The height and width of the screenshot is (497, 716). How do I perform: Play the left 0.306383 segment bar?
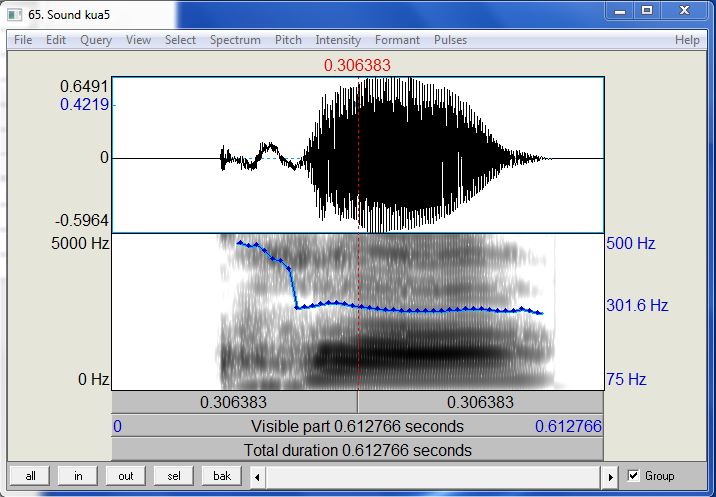click(234, 402)
